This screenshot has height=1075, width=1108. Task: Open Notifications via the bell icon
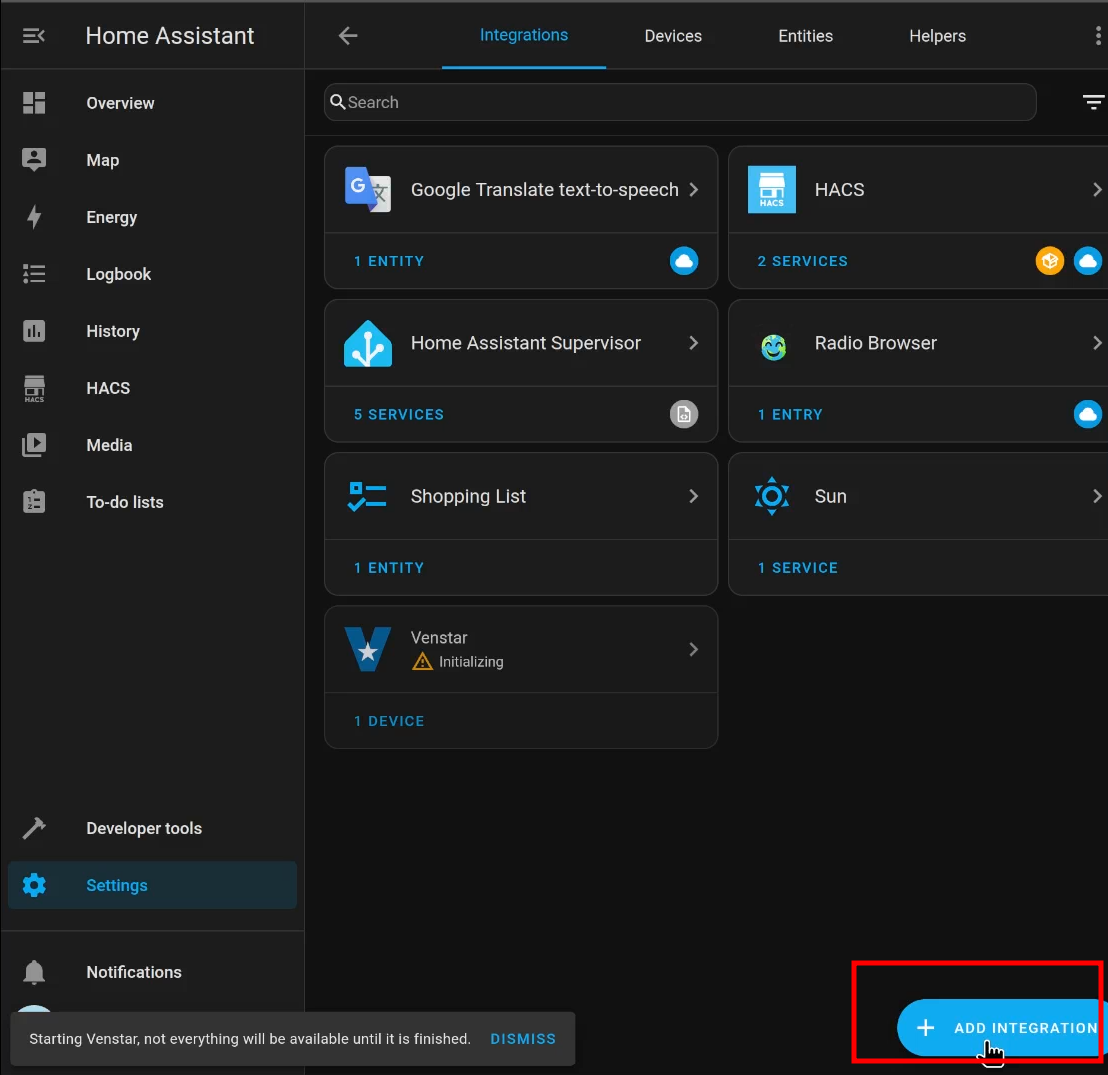34,972
